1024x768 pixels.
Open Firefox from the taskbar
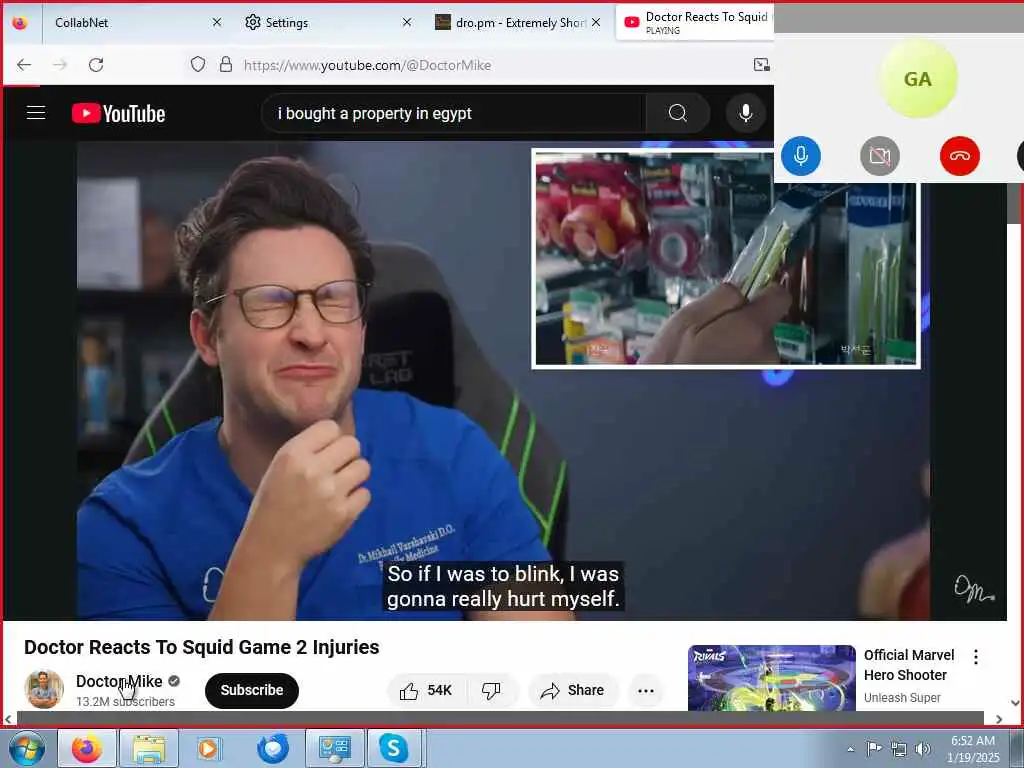pyautogui.click(x=87, y=748)
